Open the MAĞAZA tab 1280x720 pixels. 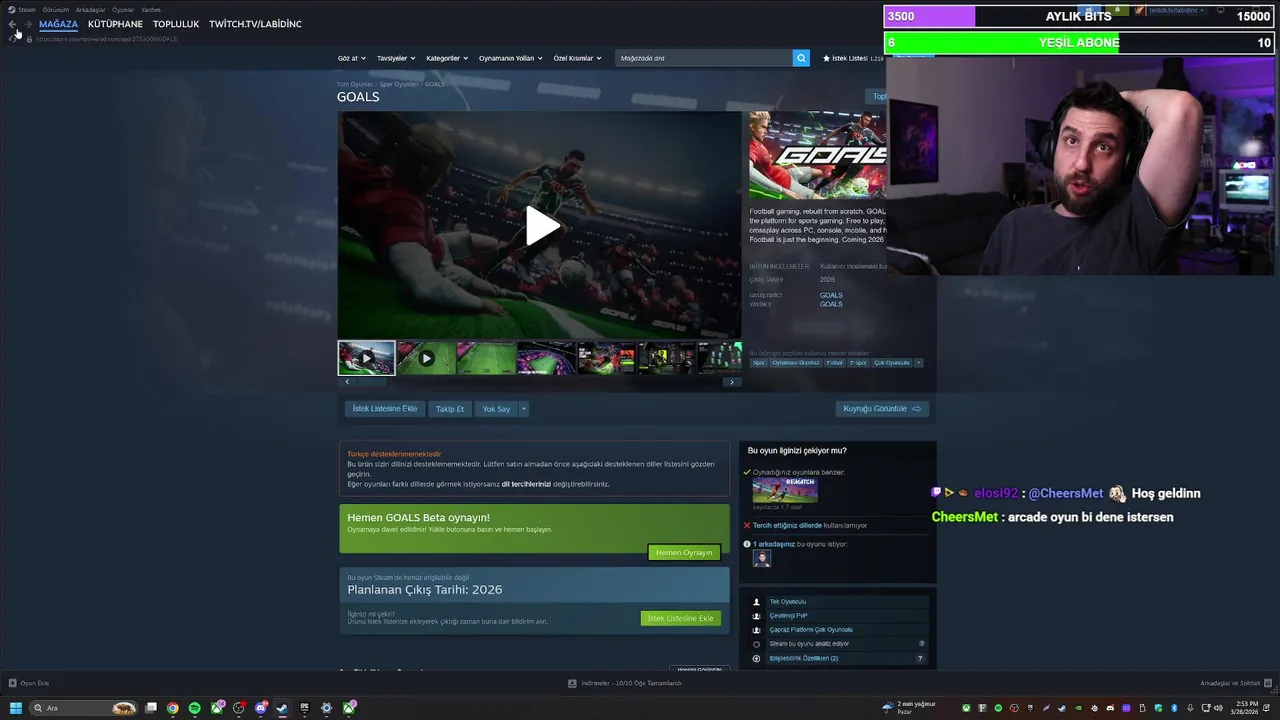pyautogui.click(x=58, y=24)
